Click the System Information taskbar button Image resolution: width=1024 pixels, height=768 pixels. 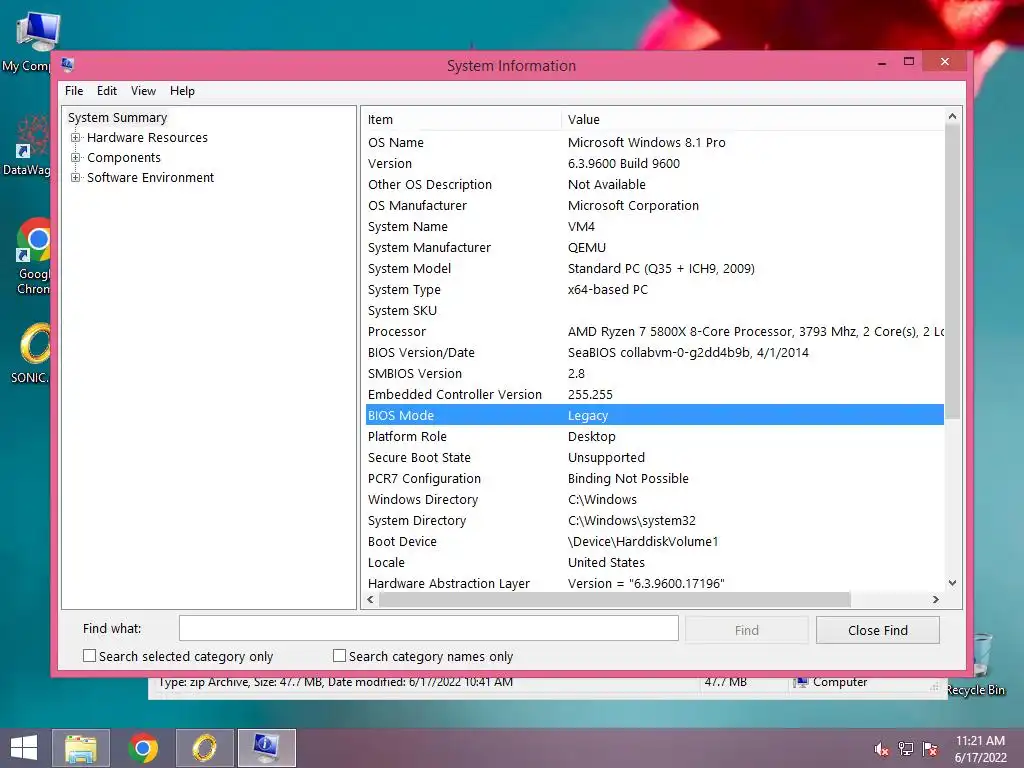click(x=266, y=748)
